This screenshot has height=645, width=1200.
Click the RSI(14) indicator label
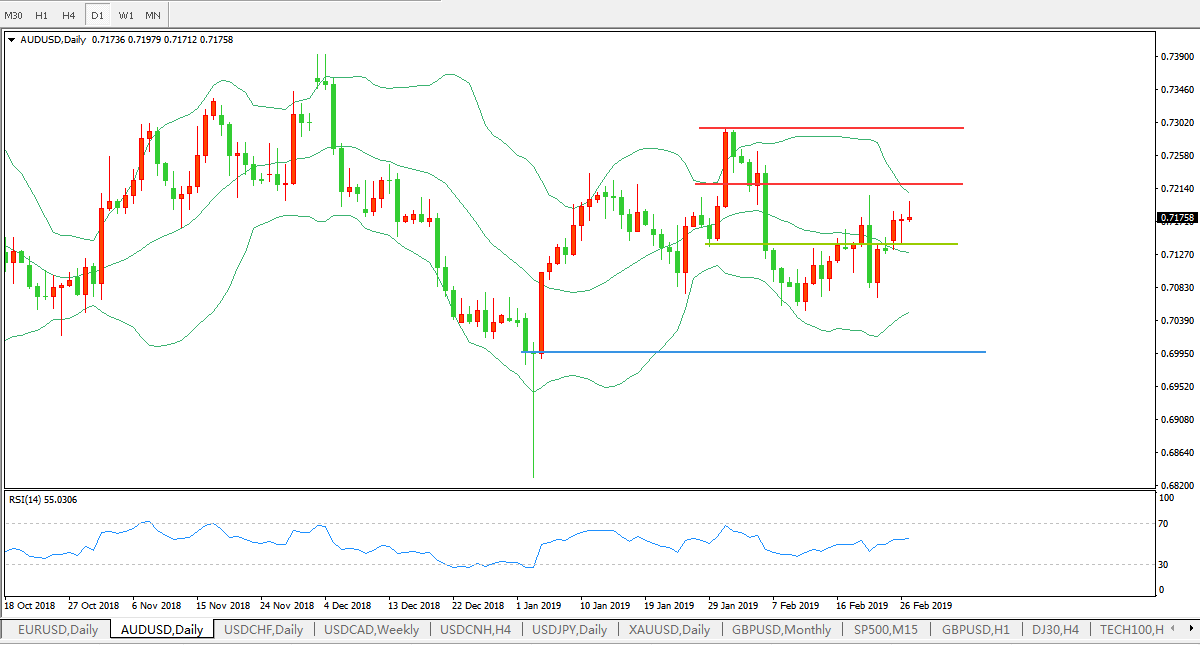pyautogui.click(x=42, y=499)
